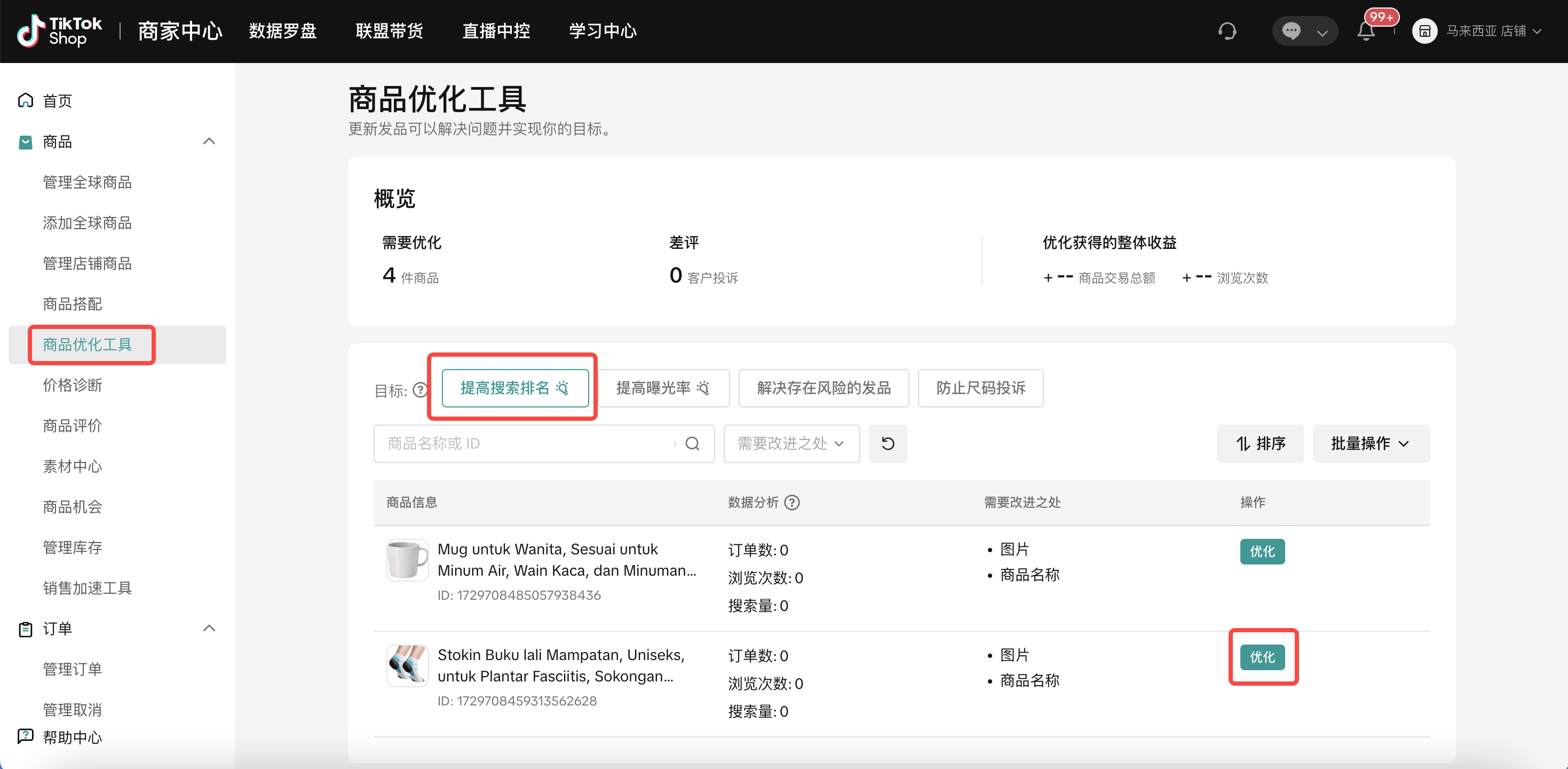Open the chat message bubble icon
1568x769 pixels.
(1291, 31)
